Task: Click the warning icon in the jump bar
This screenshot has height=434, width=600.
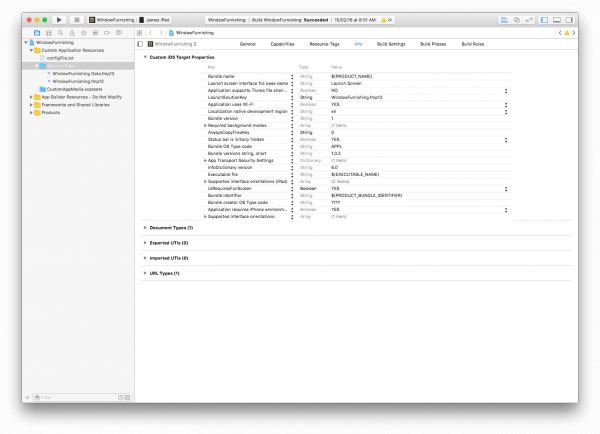Action: point(567,33)
